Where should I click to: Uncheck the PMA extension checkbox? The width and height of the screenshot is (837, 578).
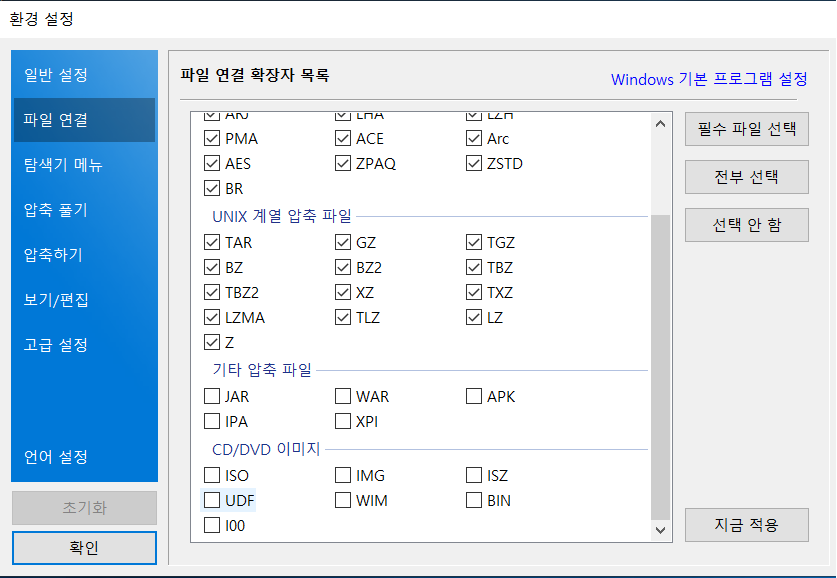(x=212, y=139)
